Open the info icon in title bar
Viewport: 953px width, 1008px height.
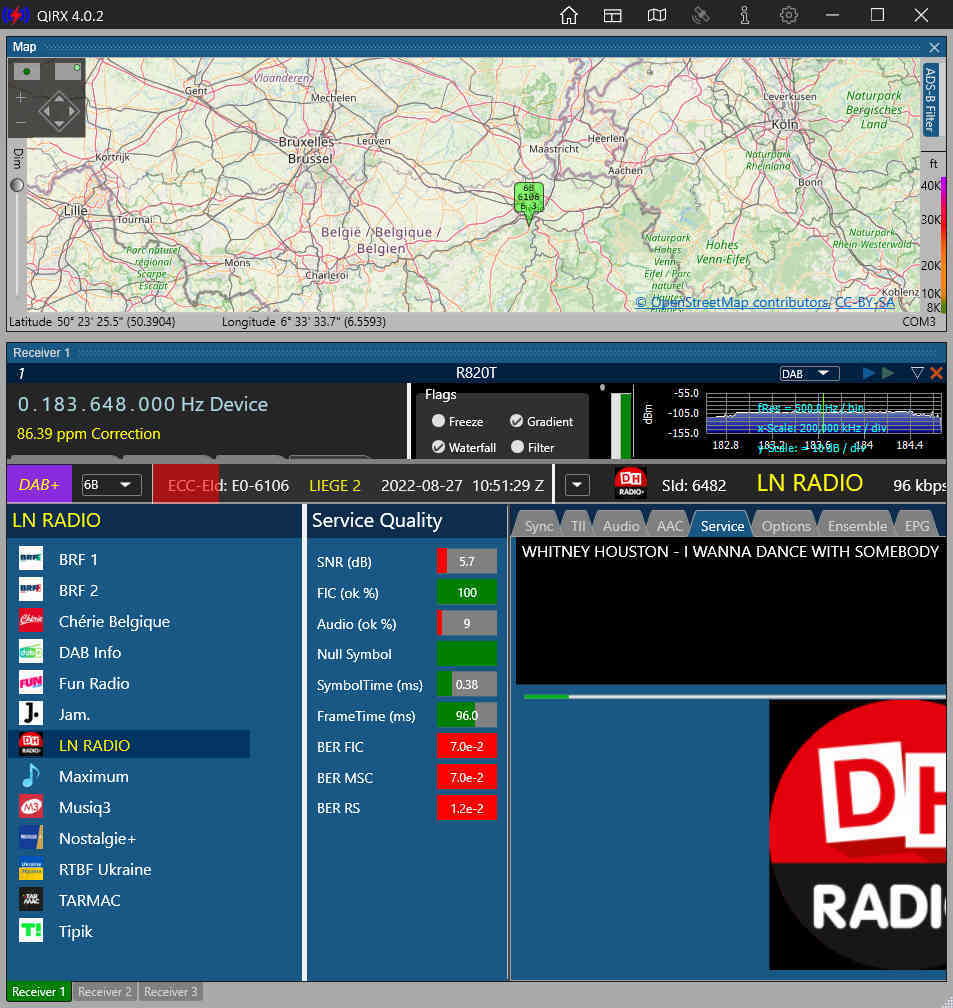744,15
